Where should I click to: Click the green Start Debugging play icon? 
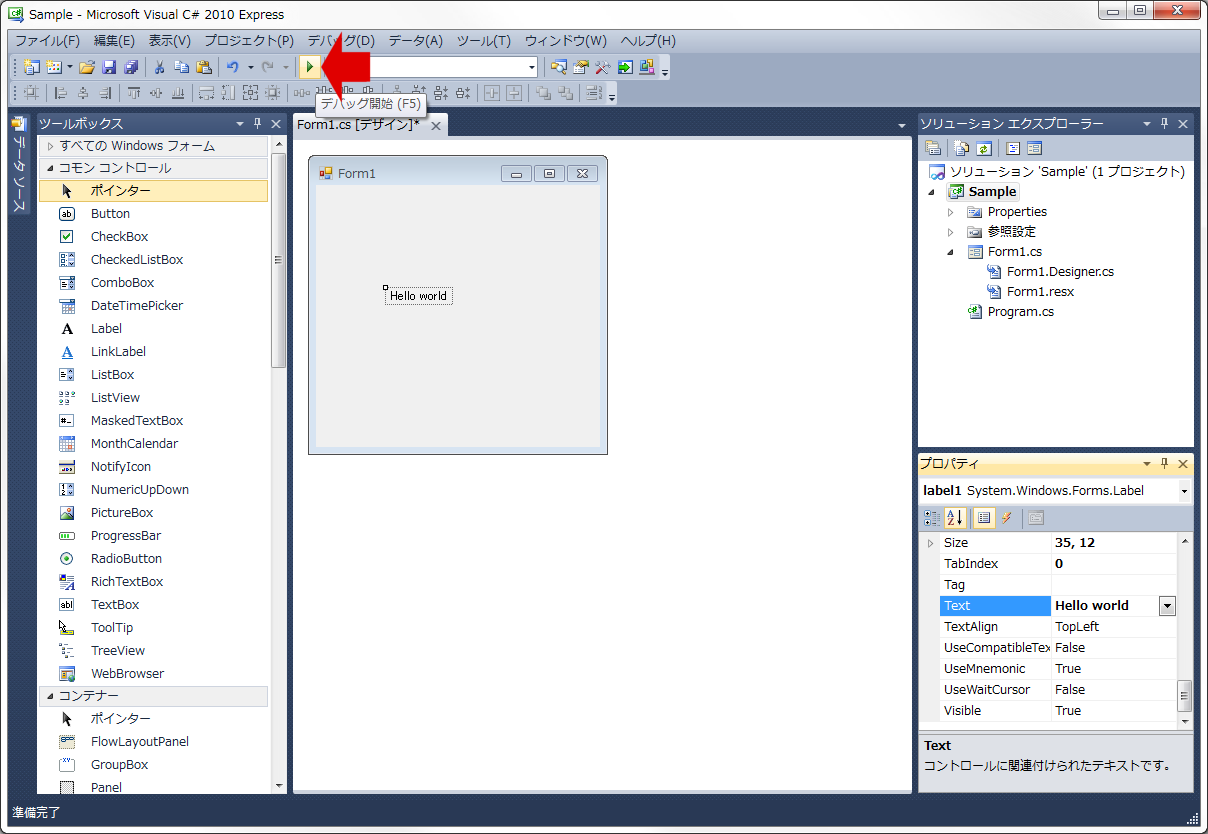(310, 67)
